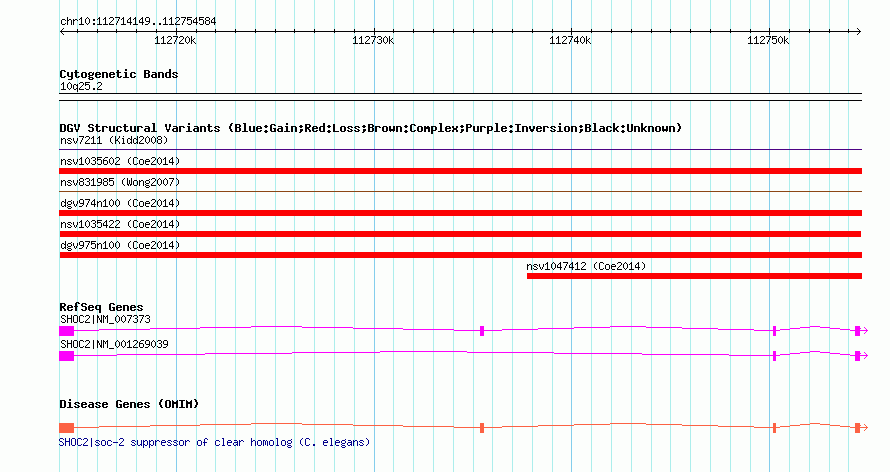Click the right arrow of the ruler

(858, 32)
